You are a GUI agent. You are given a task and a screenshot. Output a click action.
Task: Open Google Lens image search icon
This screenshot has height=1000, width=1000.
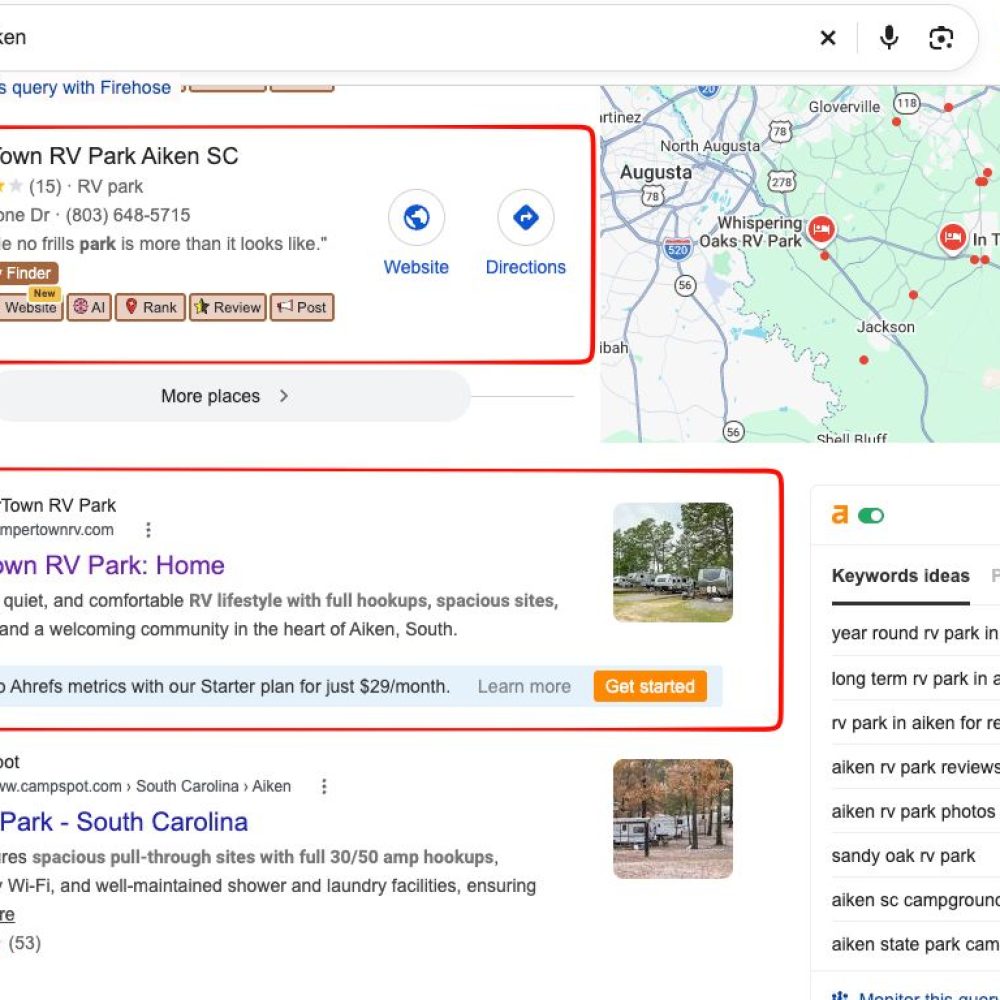(x=941, y=38)
